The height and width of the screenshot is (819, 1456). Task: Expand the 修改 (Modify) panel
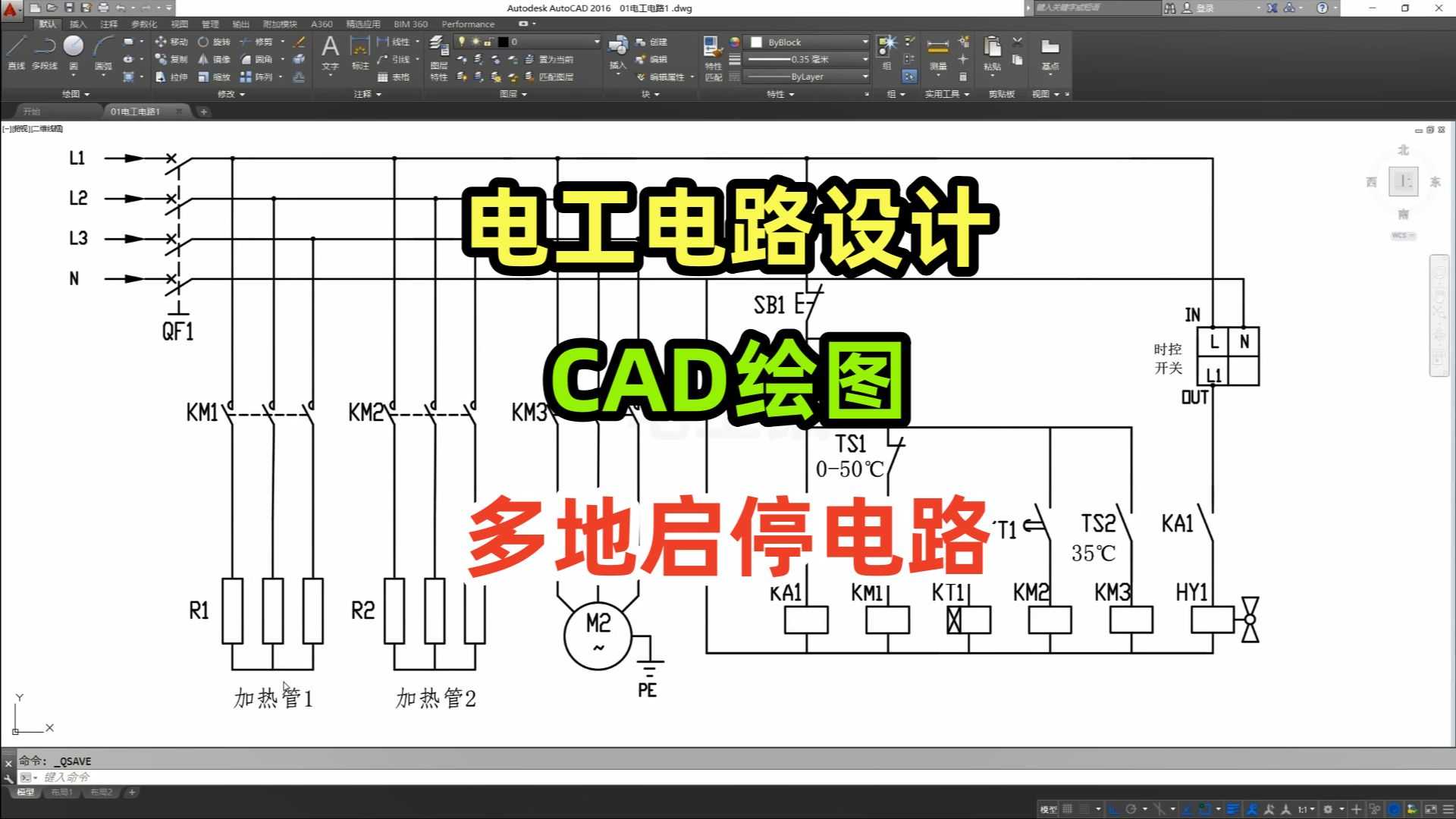tap(231, 94)
